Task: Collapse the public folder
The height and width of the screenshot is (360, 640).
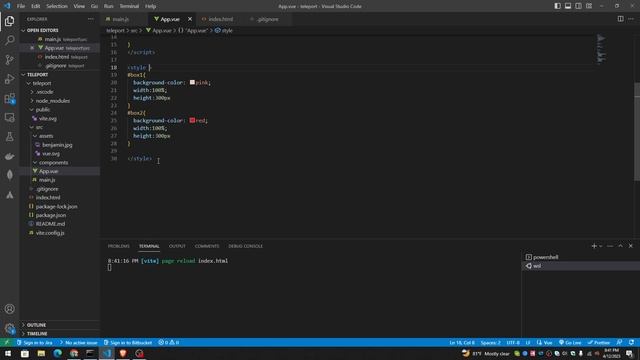Action: 42,110
